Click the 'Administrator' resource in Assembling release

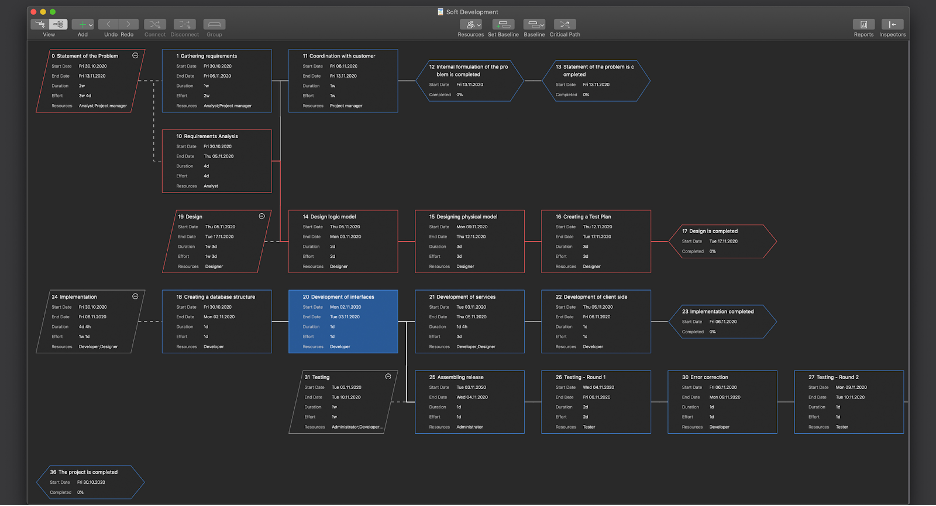pos(470,427)
